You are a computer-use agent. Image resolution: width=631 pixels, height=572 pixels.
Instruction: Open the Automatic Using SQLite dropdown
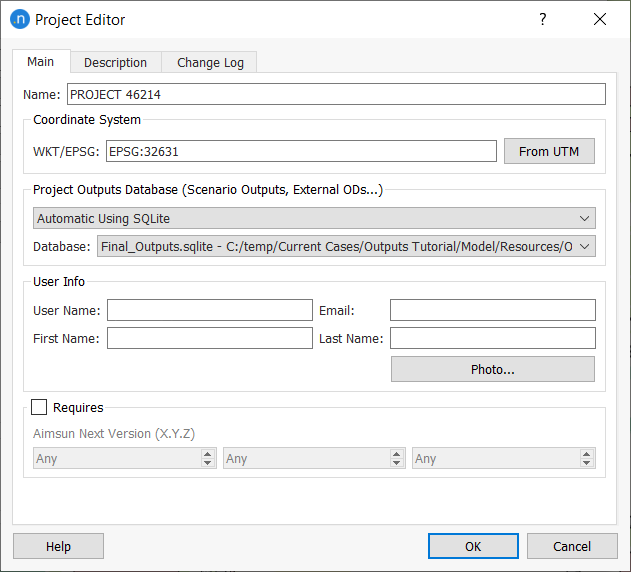(314, 218)
